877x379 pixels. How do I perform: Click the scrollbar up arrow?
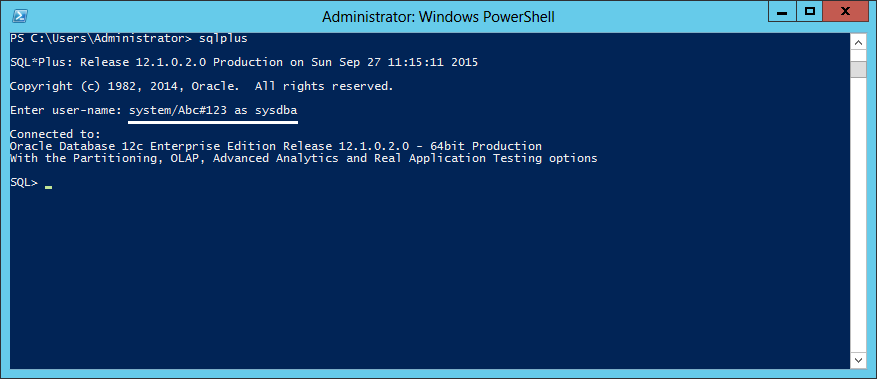click(x=858, y=42)
